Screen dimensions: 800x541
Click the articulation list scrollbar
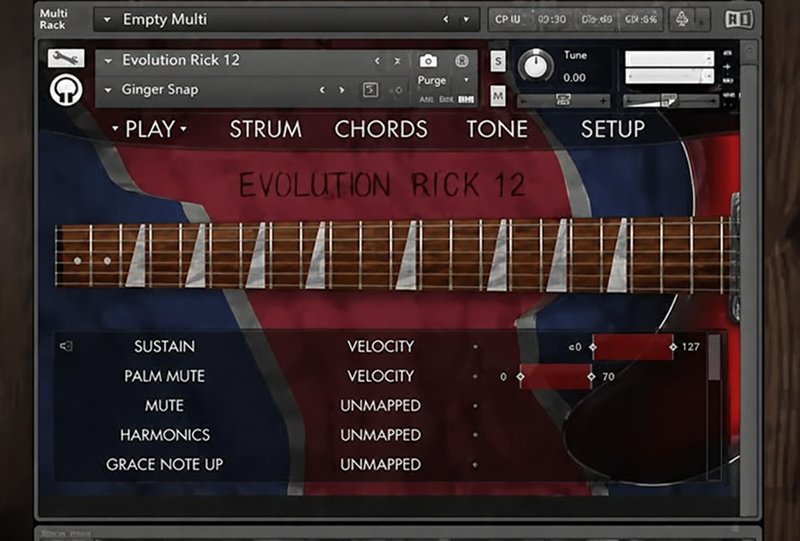coord(715,357)
